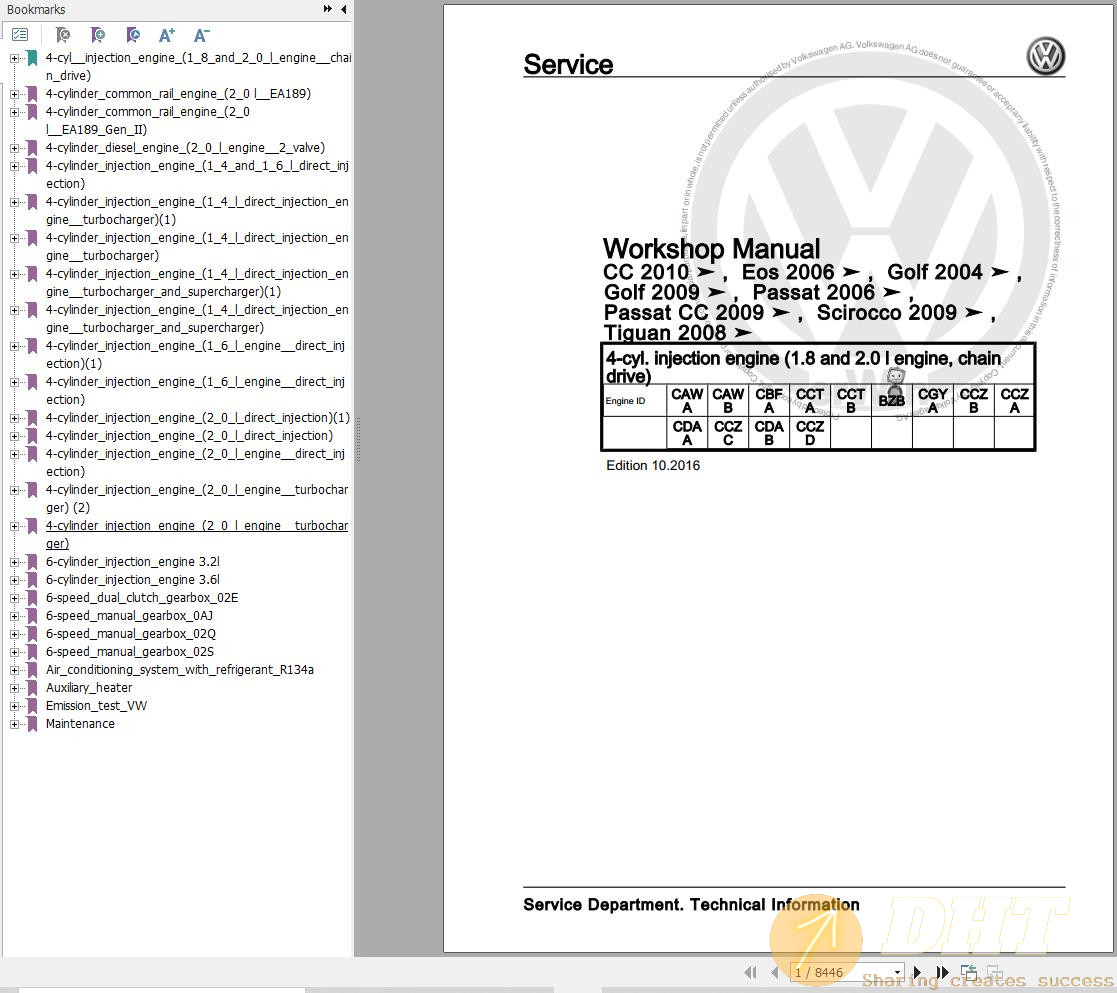The image size is (1117, 993).
Task: Expand 4-cylinder_common_rail_engine_(2_0 l__EA189) bookmark
Action: [x=14, y=94]
